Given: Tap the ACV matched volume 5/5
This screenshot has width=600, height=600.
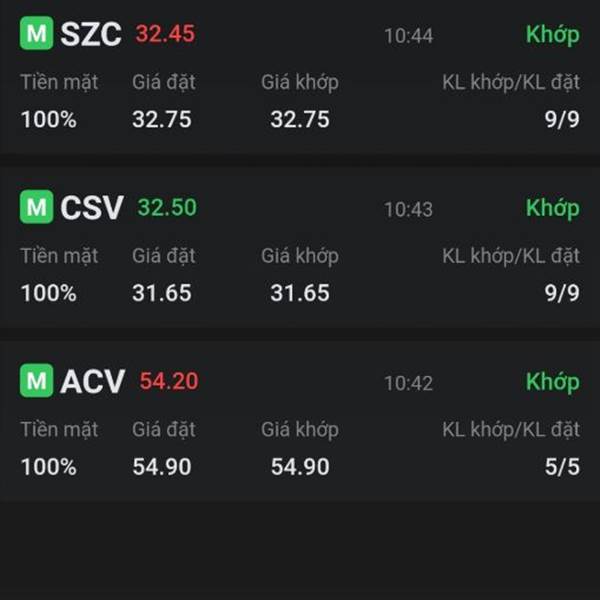Looking at the screenshot, I should click(562, 467).
